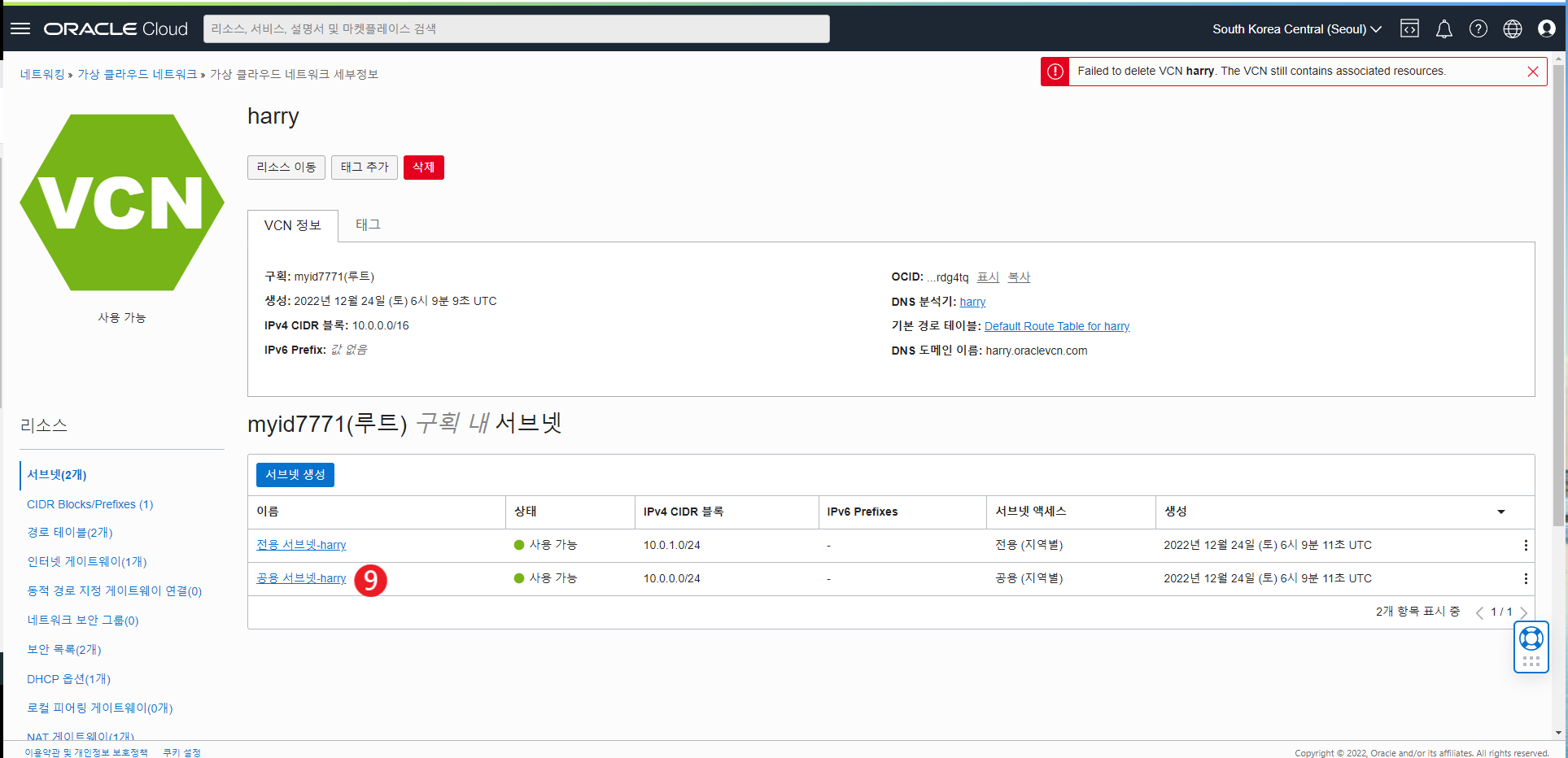The height and width of the screenshot is (758, 1568).
Task: Click the Oracle Cloud logo
Action: click(x=116, y=29)
